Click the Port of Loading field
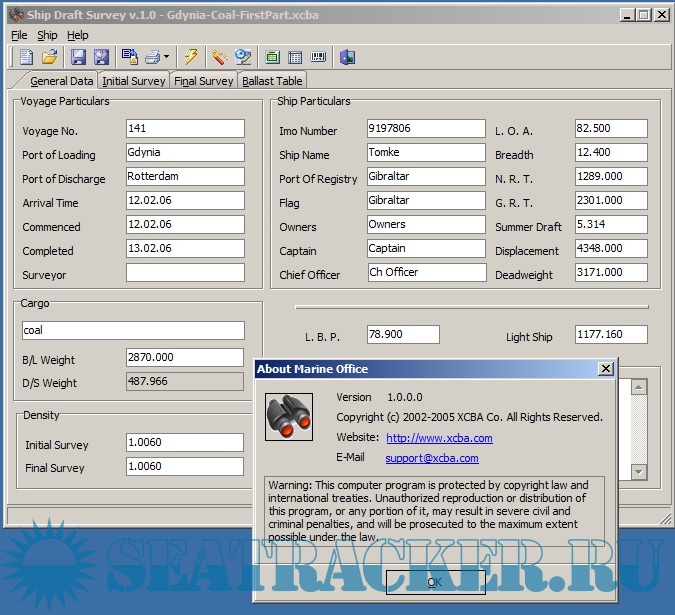The image size is (675, 615). (185, 153)
